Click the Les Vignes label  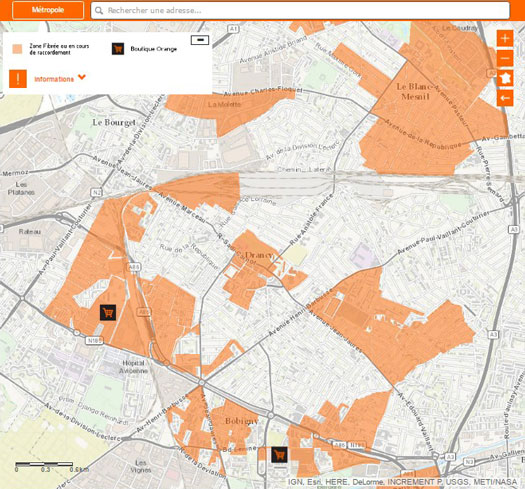(x=141, y=466)
